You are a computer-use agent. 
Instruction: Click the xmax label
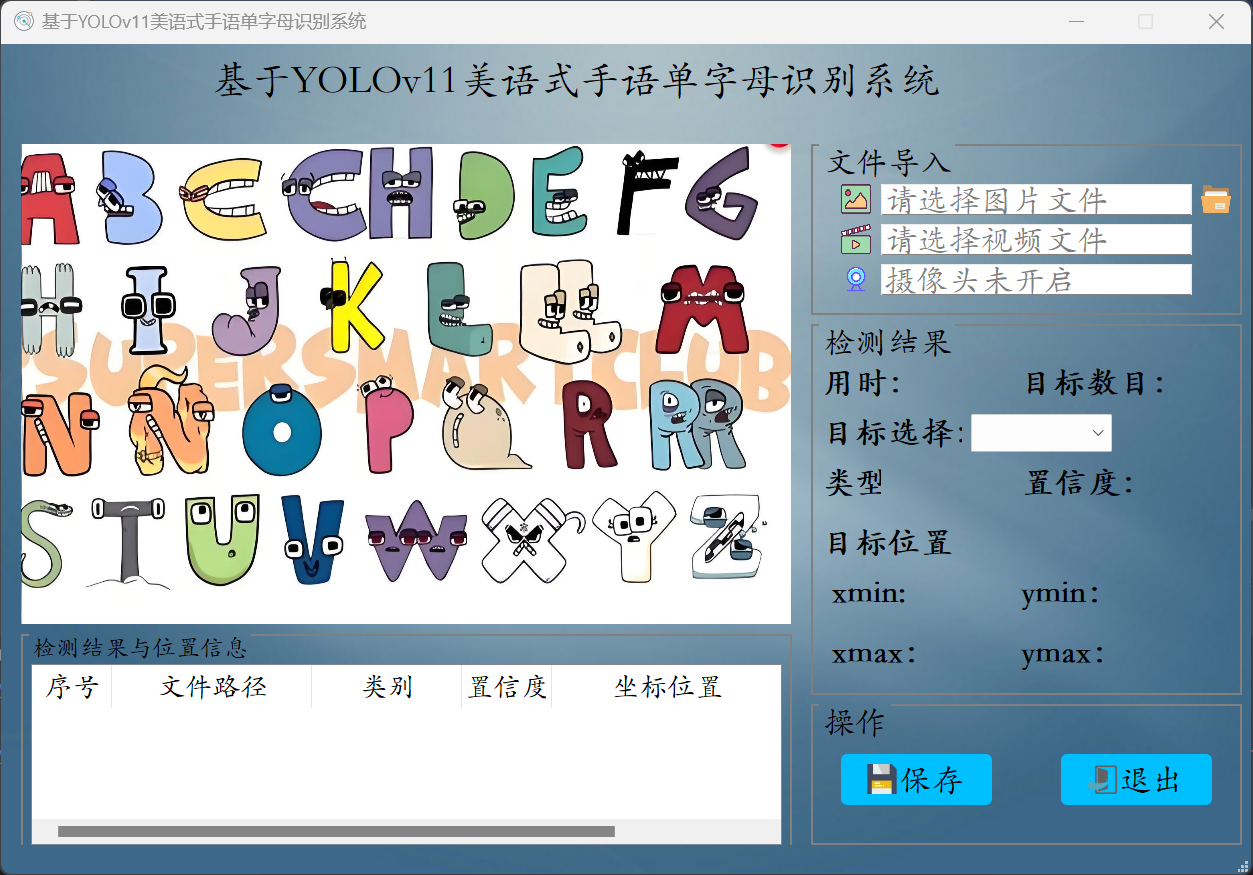874,655
